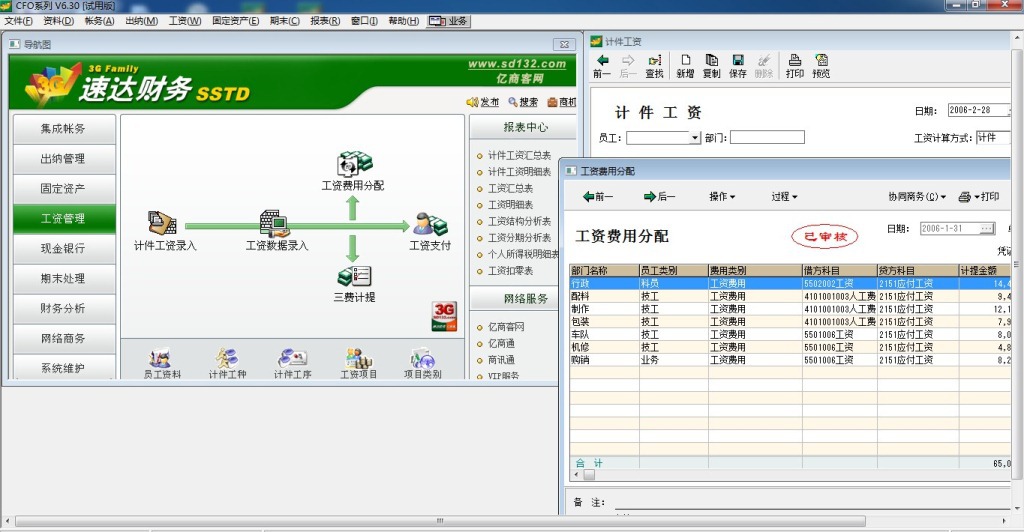Select 现金银行 sidebar button
1024x532 pixels.
64,249
